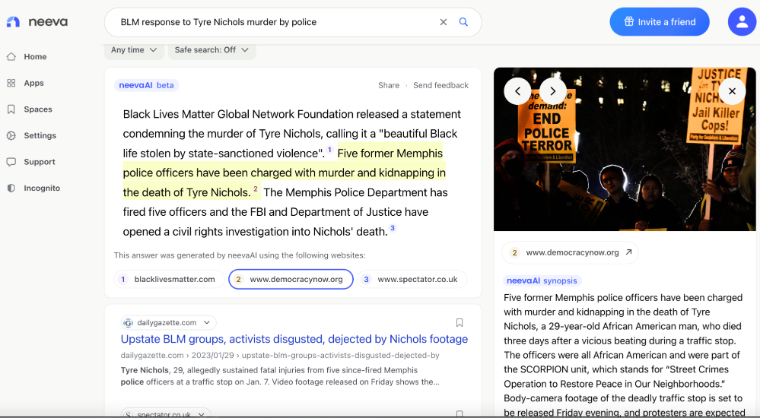Open the user profile avatar
Viewport: 760px width, 418px height.
(x=742, y=21)
